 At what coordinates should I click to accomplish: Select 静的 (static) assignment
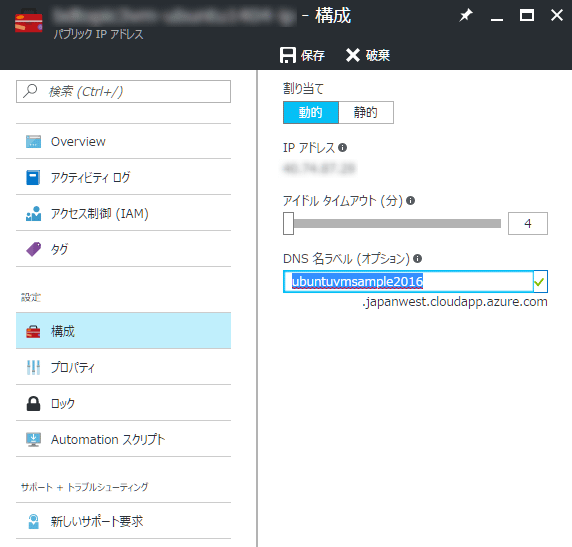tap(366, 112)
